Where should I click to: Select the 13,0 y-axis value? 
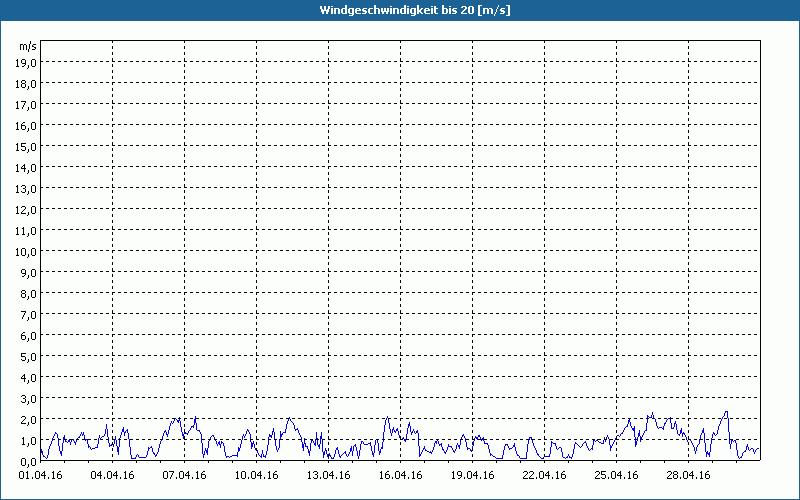tap(26, 189)
